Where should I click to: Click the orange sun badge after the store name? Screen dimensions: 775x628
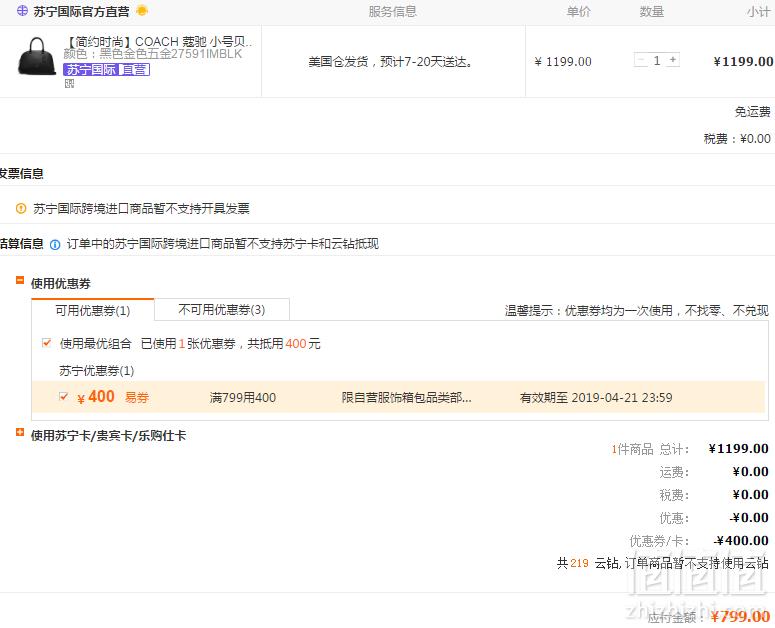pos(142,10)
